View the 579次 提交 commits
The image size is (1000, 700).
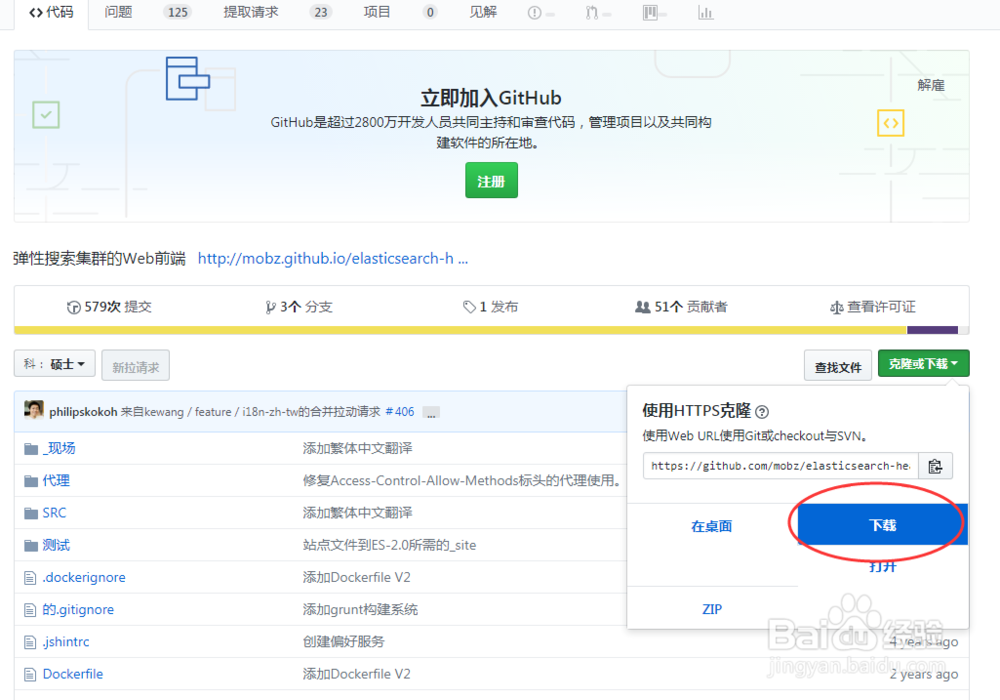coord(109,307)
